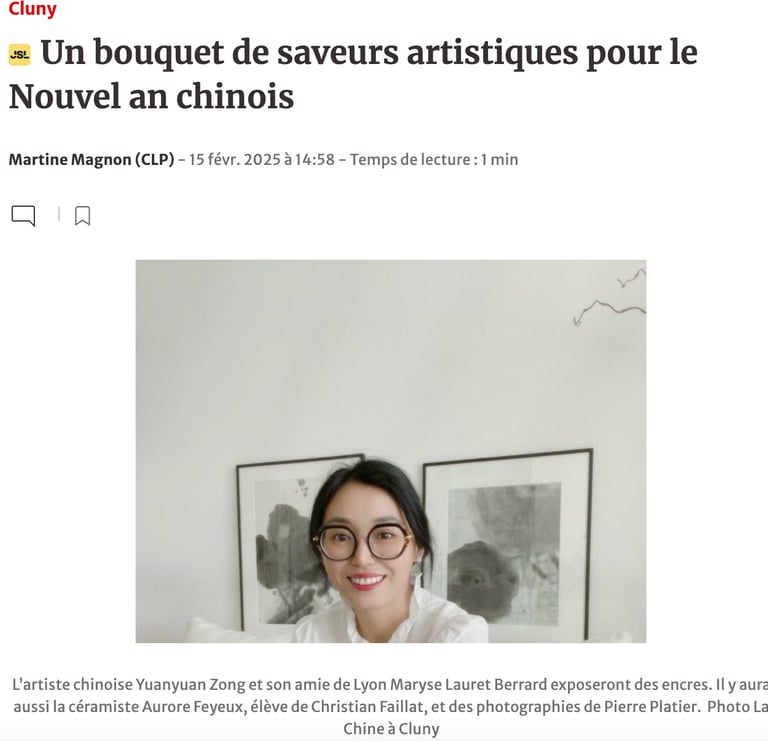
Task: Click the words "Nouvel an chinois" in title
Action: [x=151, y=96]
